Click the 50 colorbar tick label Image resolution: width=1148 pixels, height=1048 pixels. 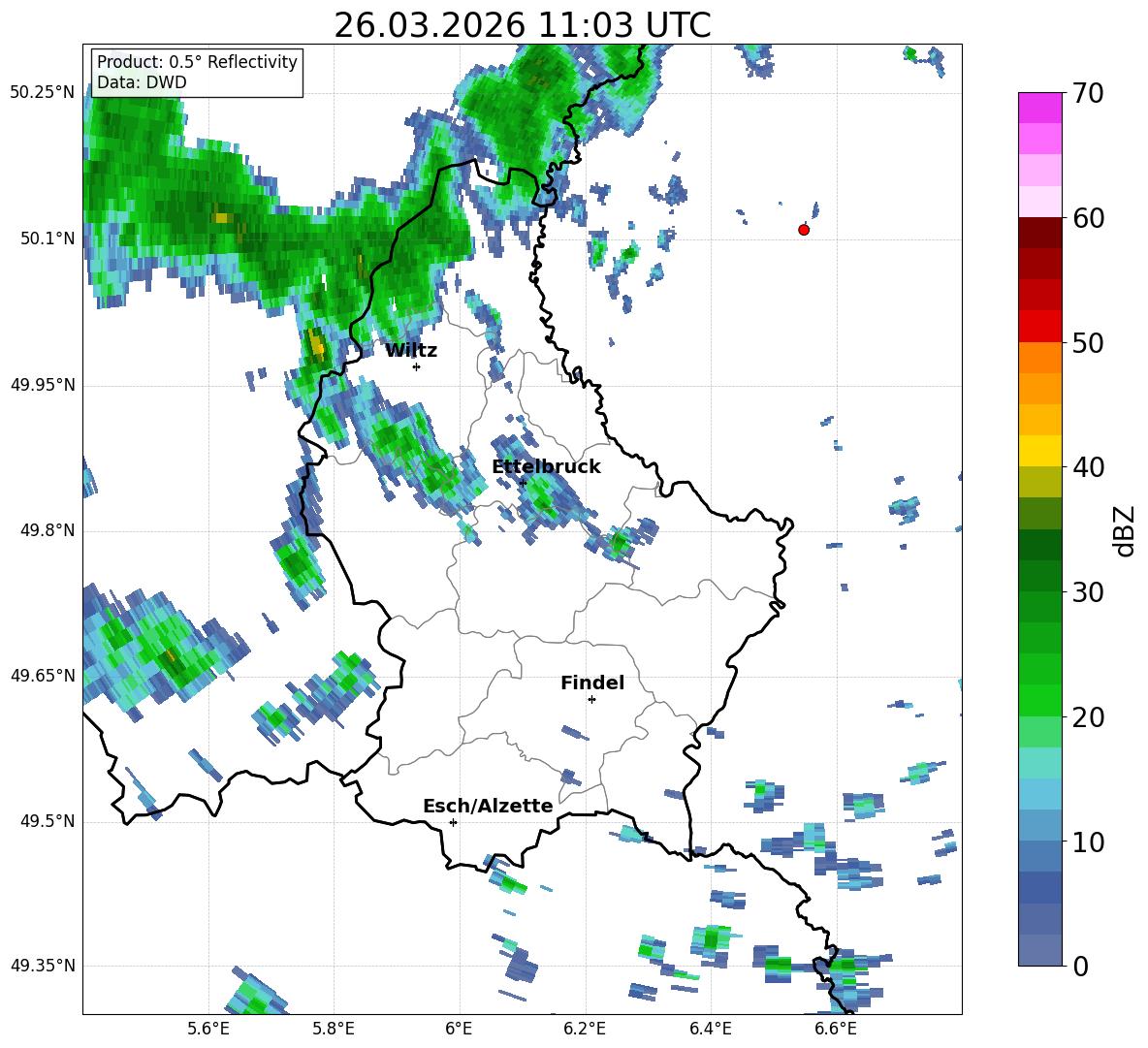[x=1088, y=343]
